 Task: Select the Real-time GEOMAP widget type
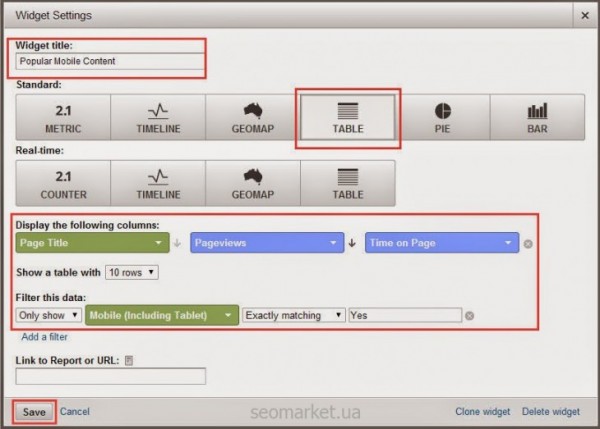pyautogui.click(x=253, y=183)
